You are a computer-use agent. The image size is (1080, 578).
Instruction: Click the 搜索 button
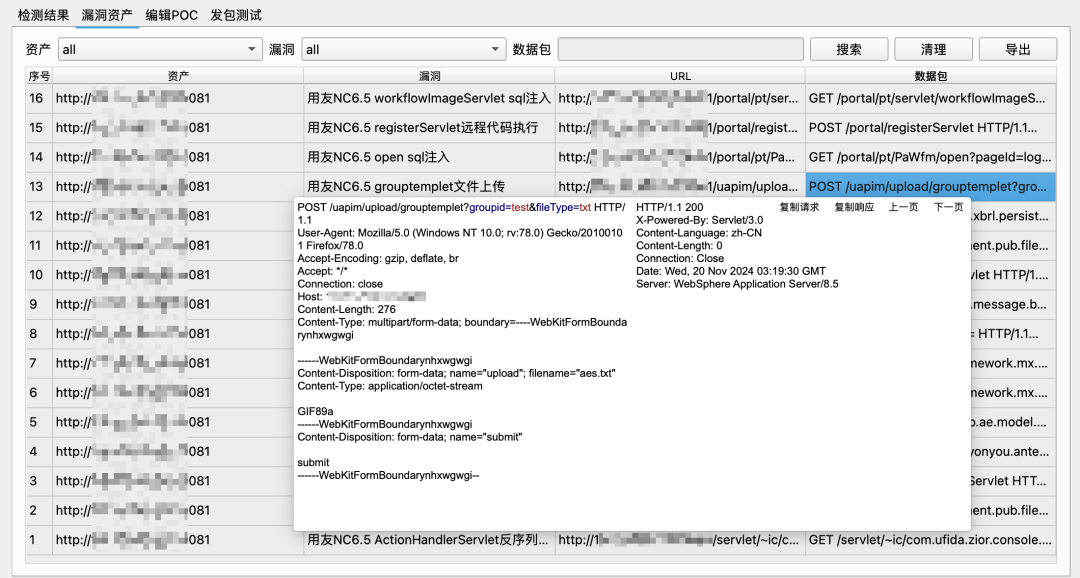(849, 50)
